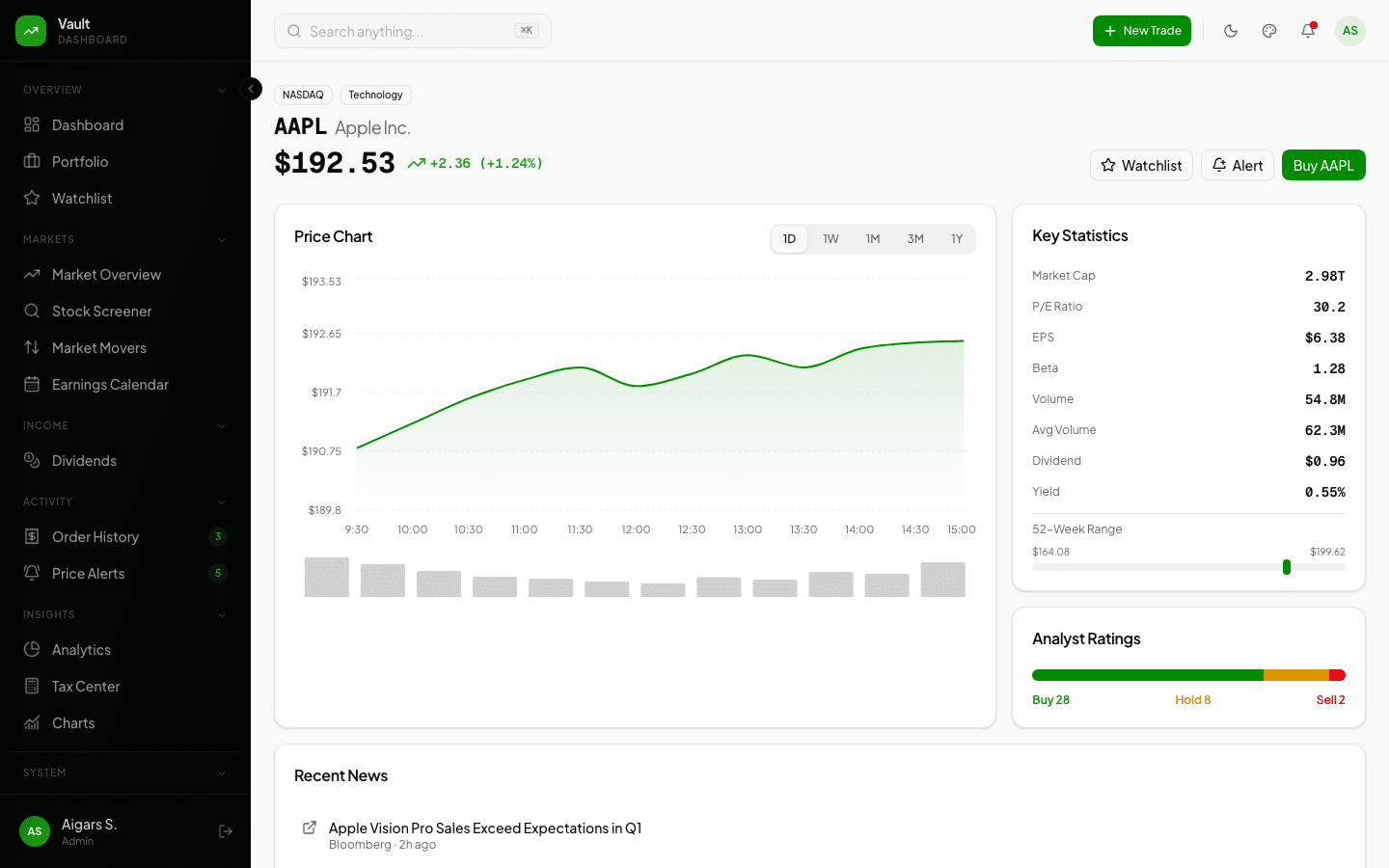This screenshot has width=1389, height=868.
Task: Open the Analytics panel
Action: [81, 649]
